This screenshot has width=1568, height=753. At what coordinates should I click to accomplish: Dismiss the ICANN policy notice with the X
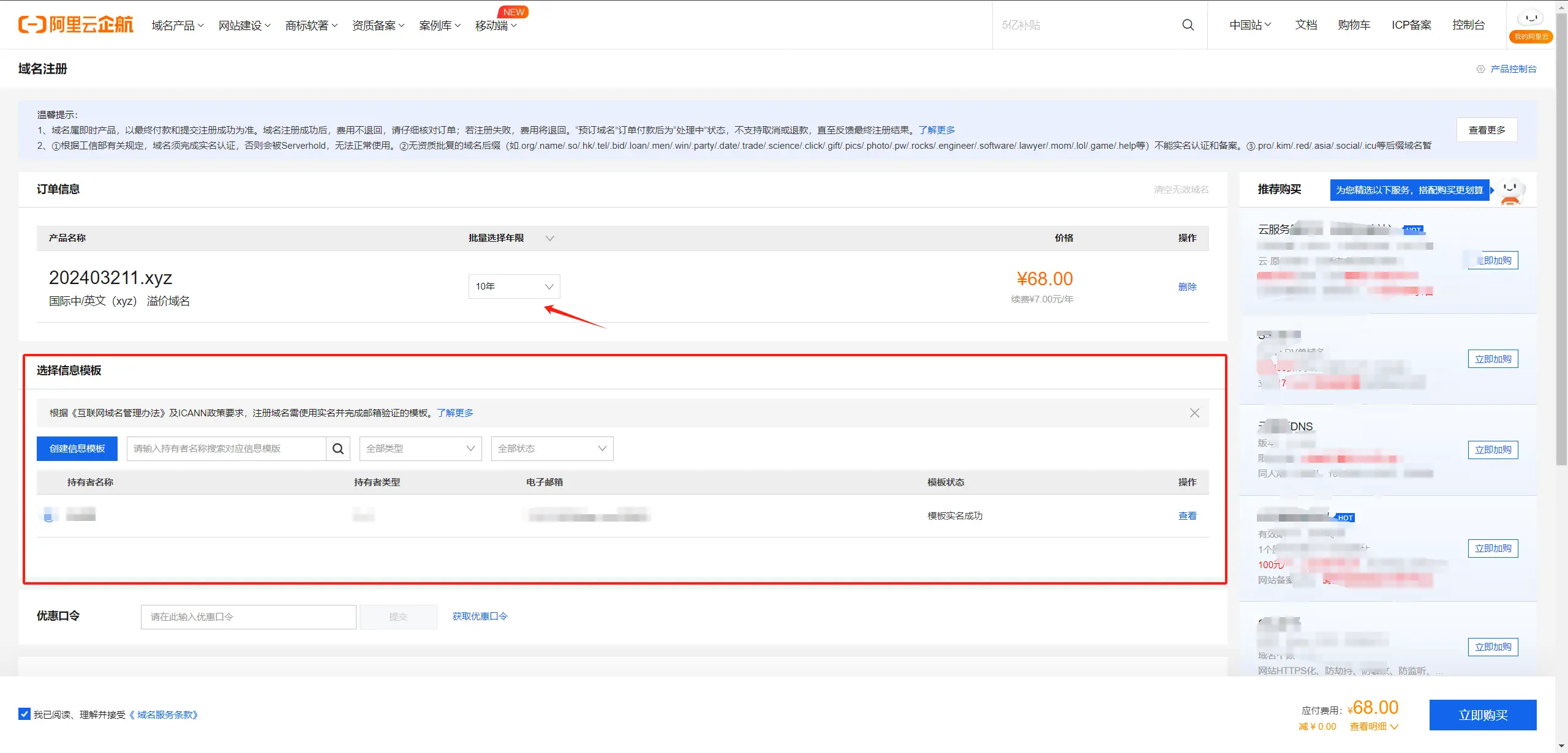pos(1194,413)
